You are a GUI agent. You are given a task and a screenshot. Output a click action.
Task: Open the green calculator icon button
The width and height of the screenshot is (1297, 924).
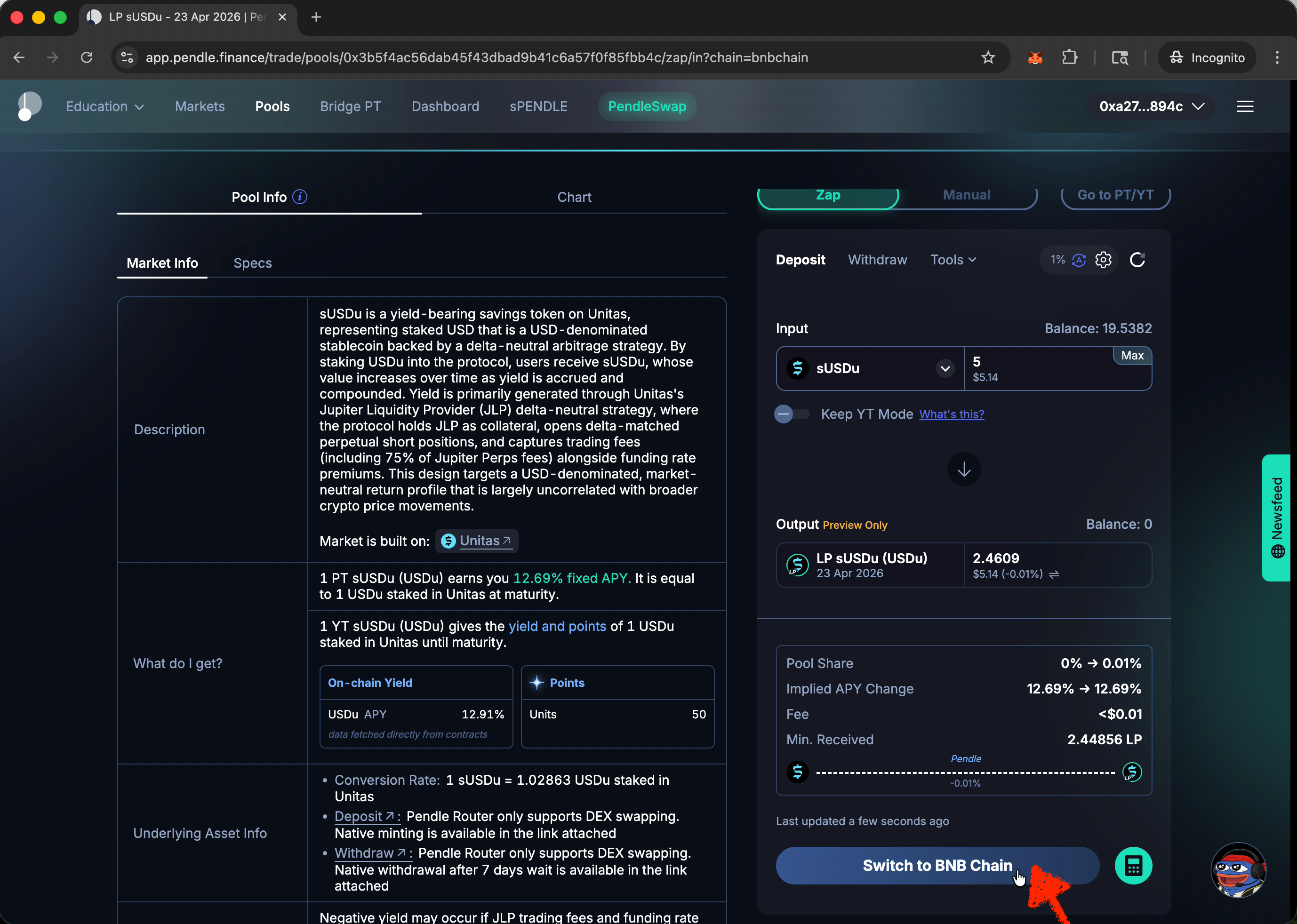[1133, 865]
